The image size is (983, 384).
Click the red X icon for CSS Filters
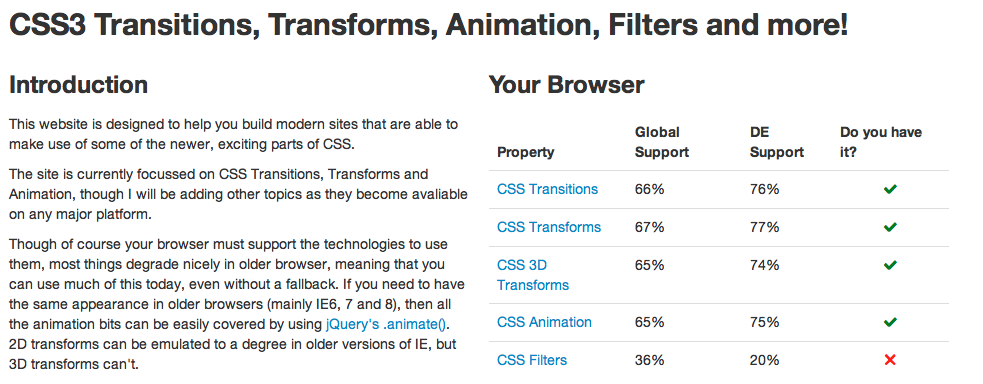[x=890, y=360]
